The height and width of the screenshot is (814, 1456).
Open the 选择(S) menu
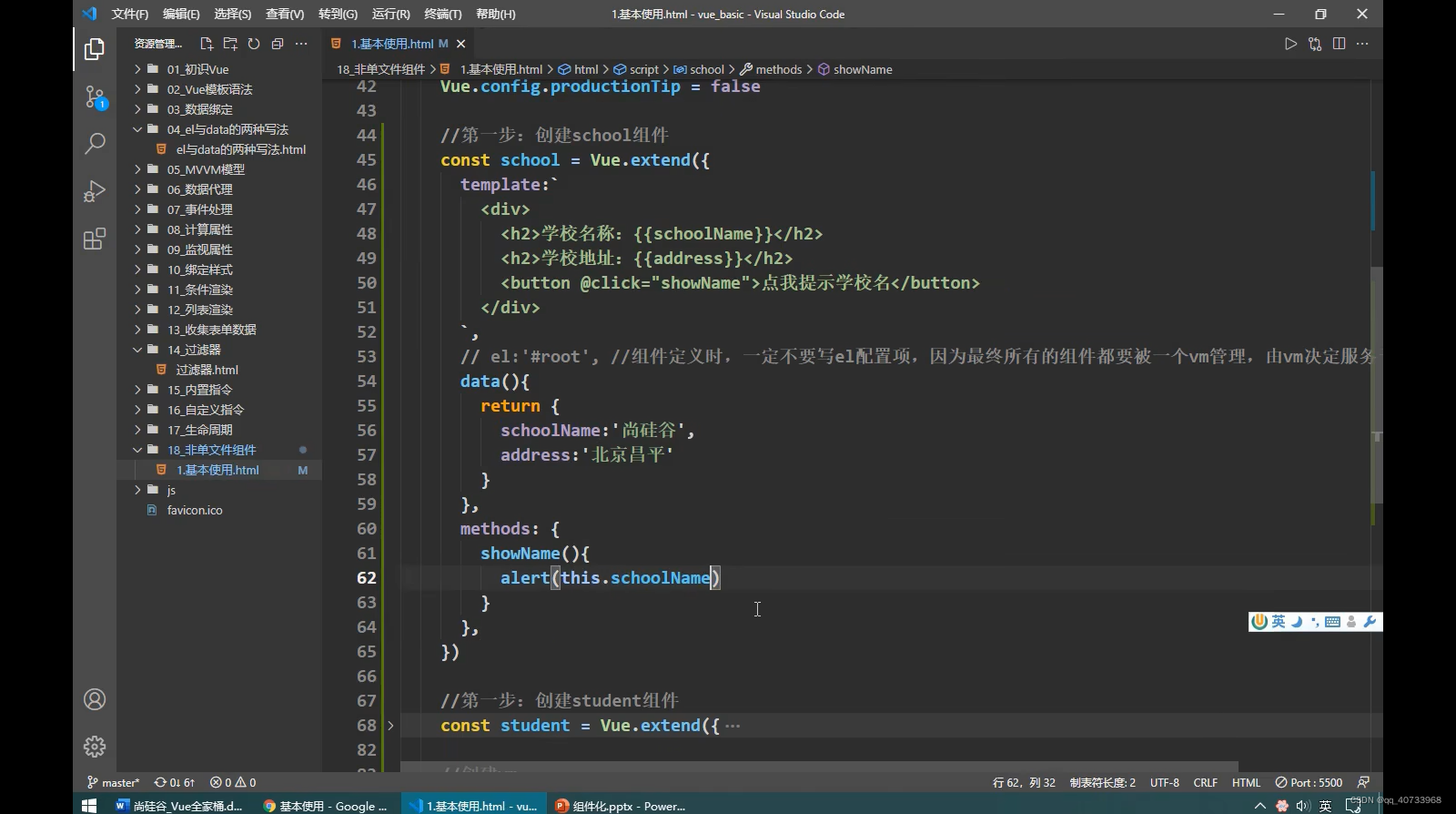pos(233,14)
